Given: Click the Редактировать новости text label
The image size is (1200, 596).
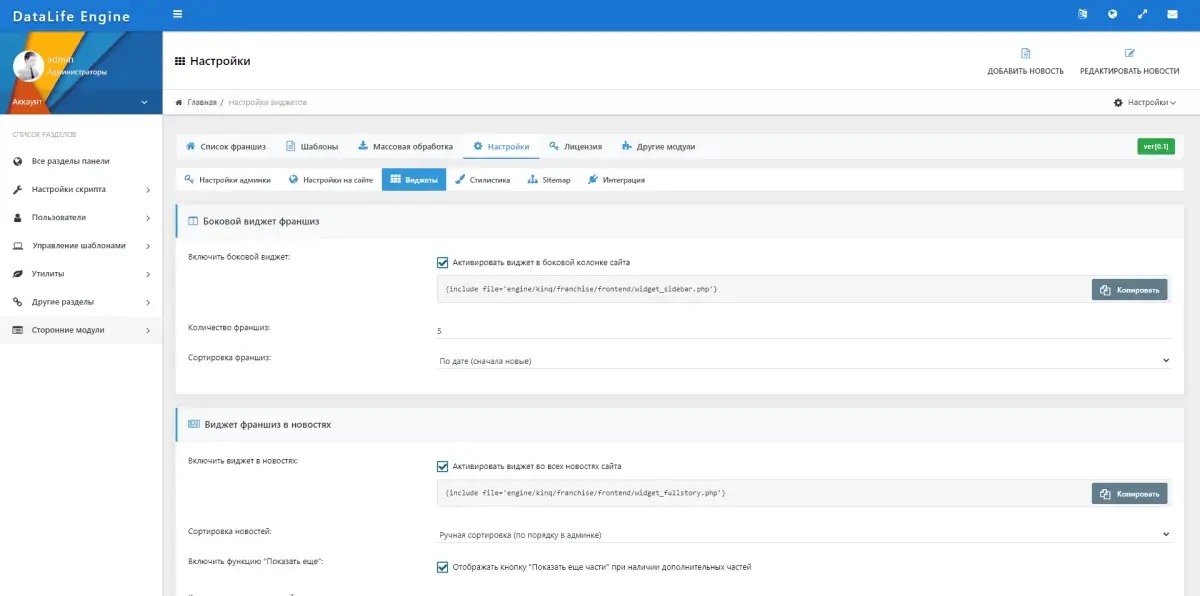Looking at the screenshot, I should tap(1129, 71).
